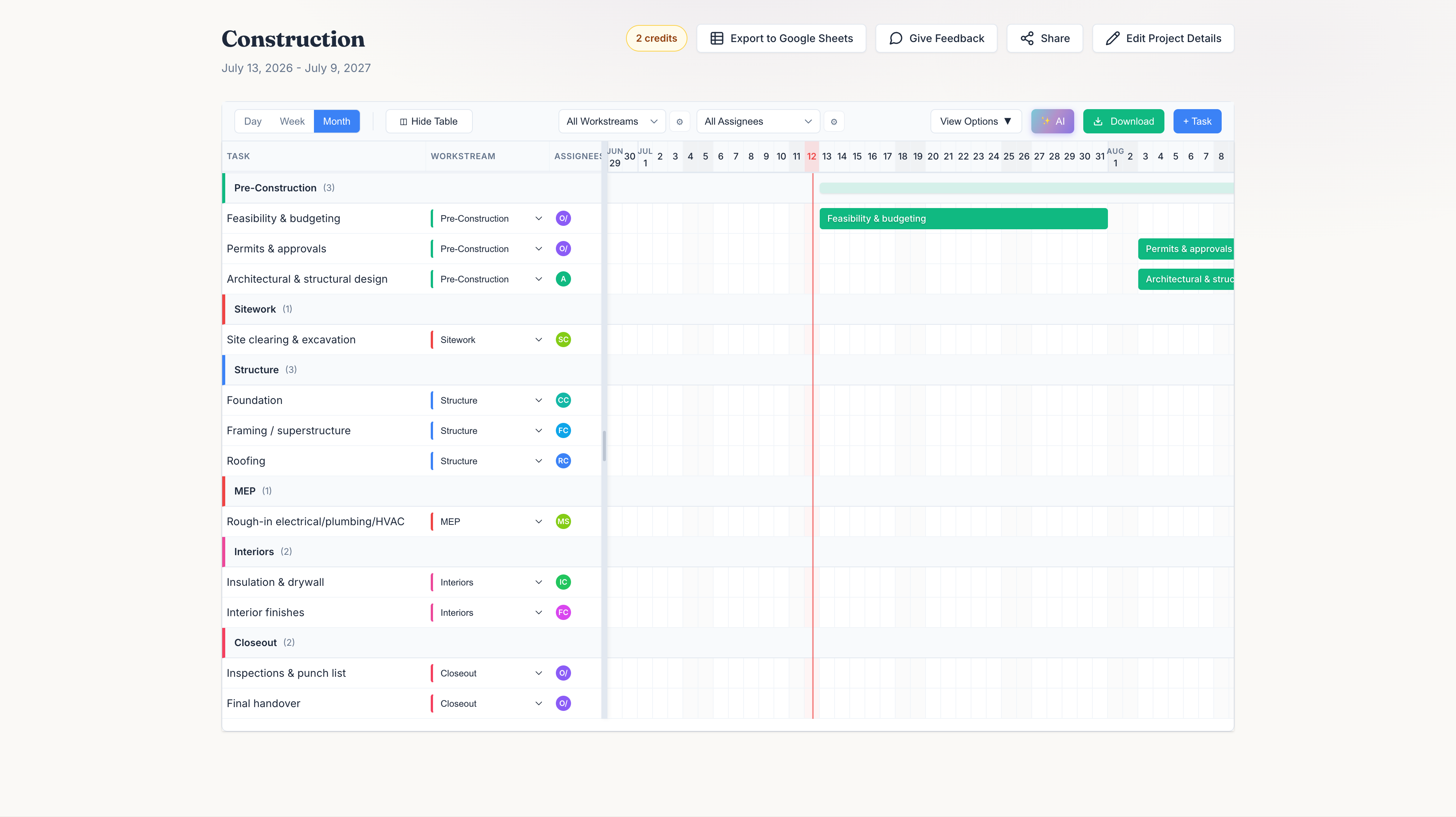The image size is (1456, 817).
Task: Click the table divider scrollbar handle
Action: pyautogui.click(x=604, y=446)
